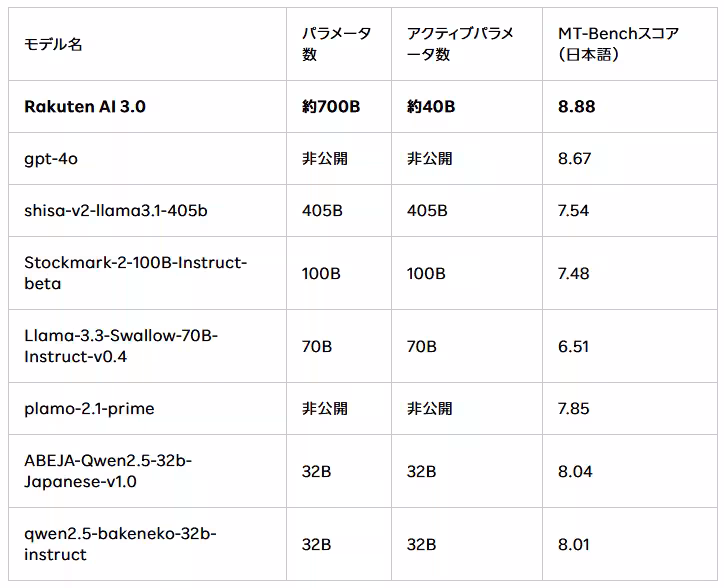Select the 8.67 score for gpt-4o
This screenshot has height=588, width=724.
click(x=574, y=158)
